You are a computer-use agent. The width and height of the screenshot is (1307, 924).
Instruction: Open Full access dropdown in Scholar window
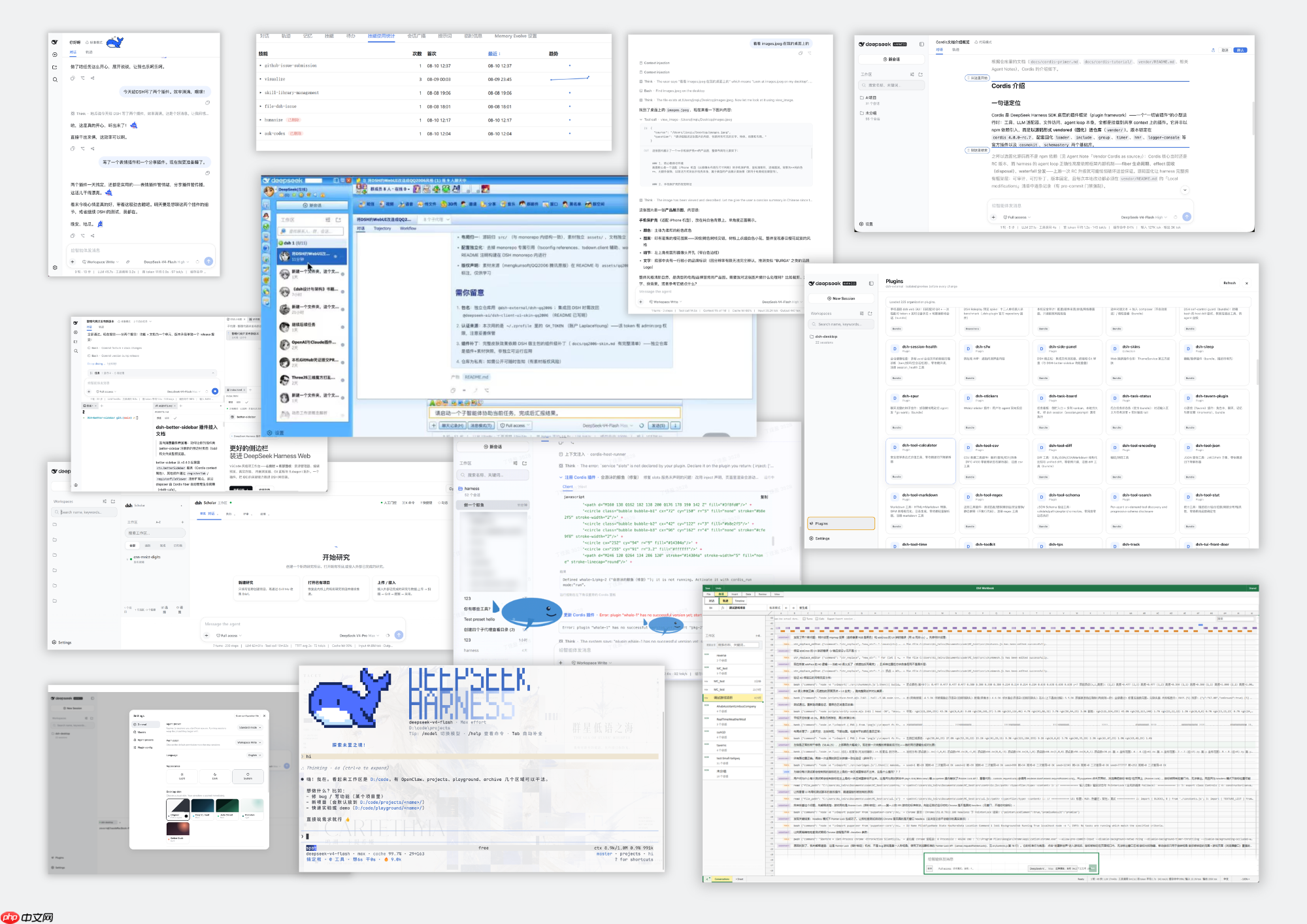(x=228, y=635)
